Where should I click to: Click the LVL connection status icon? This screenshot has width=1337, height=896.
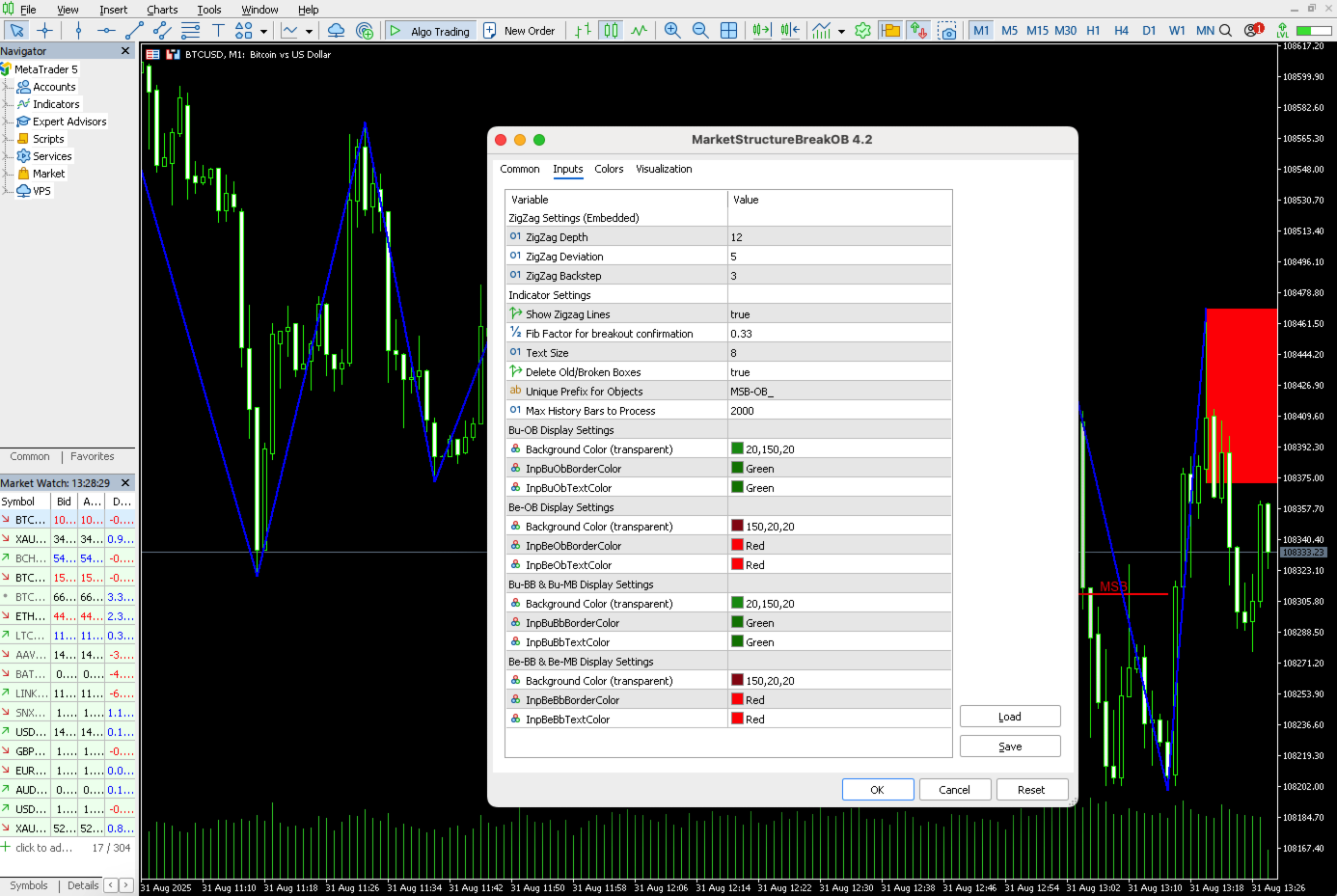1282,31
